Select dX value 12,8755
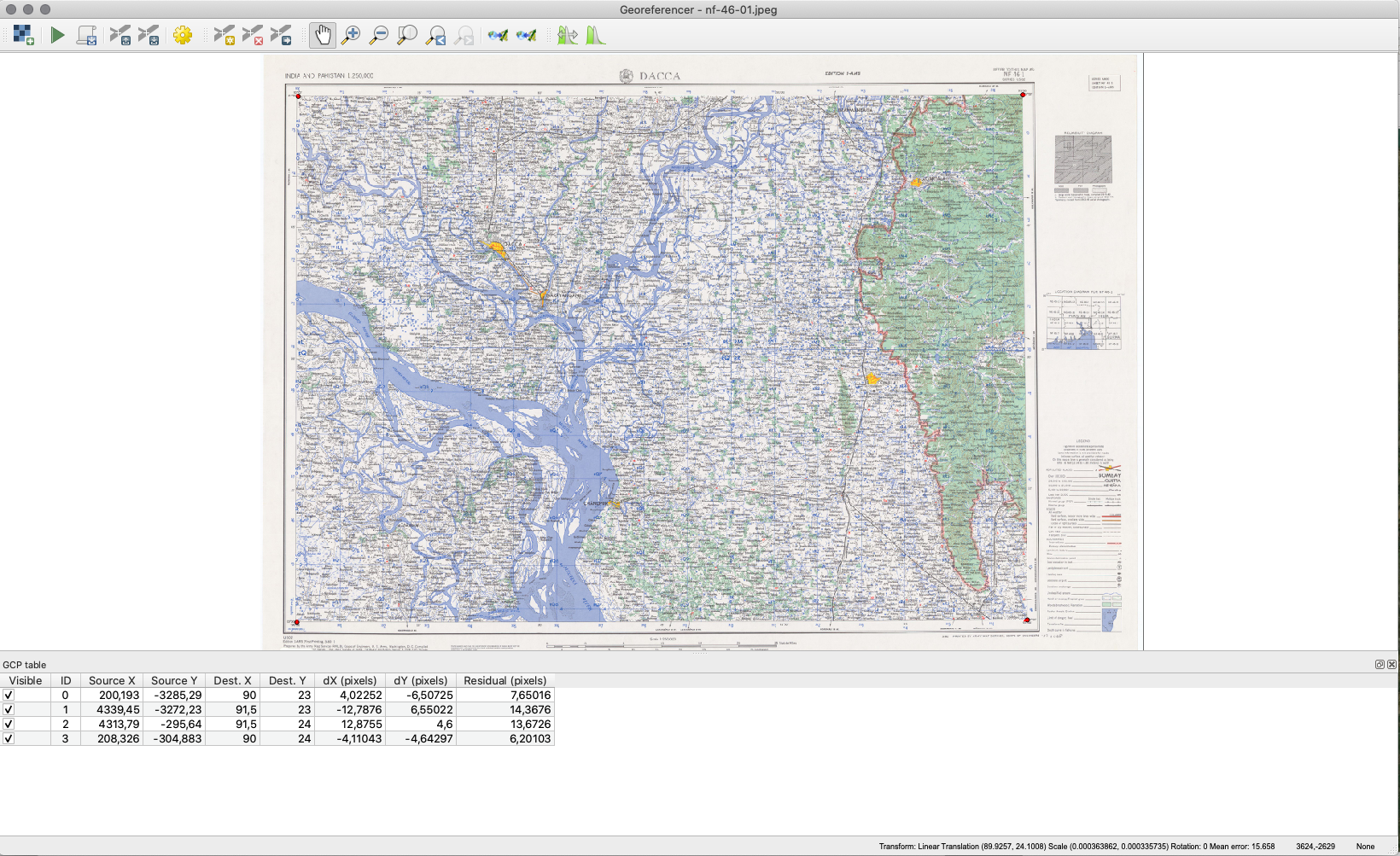The height and width of the screenshot is (856, 1400). (x=350, y=724)
